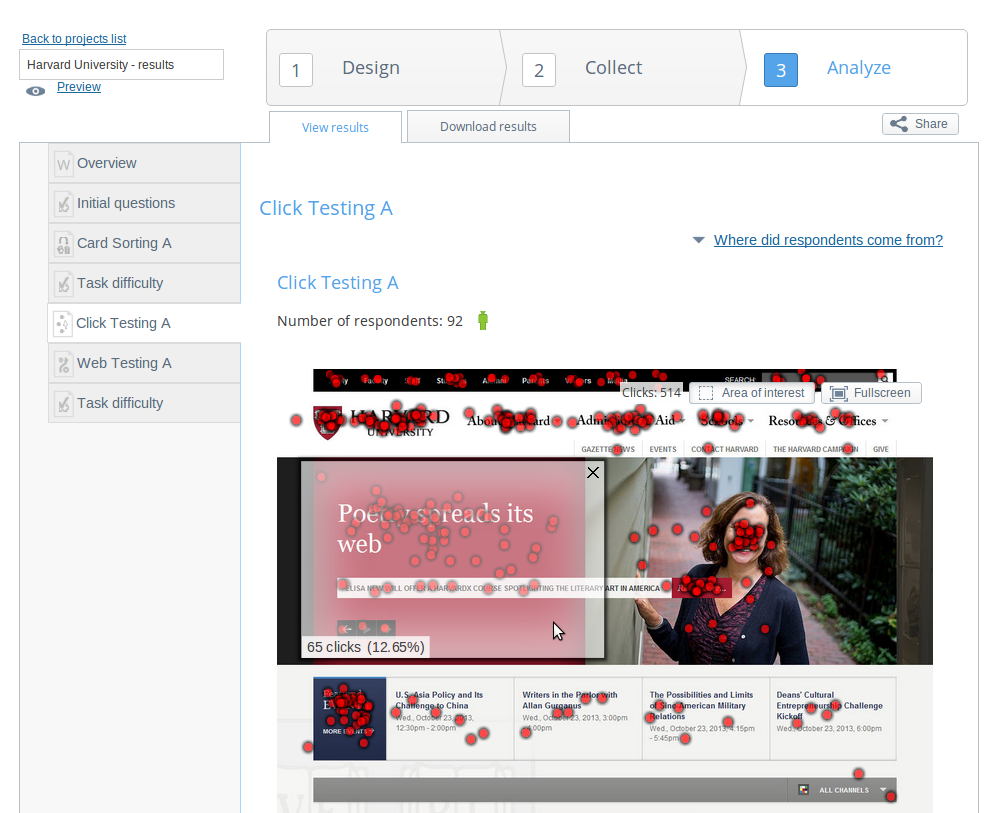The image size is (1004, 813).
Task: Click GIVE link in the heatmap
Action: [x=880, y=449]
